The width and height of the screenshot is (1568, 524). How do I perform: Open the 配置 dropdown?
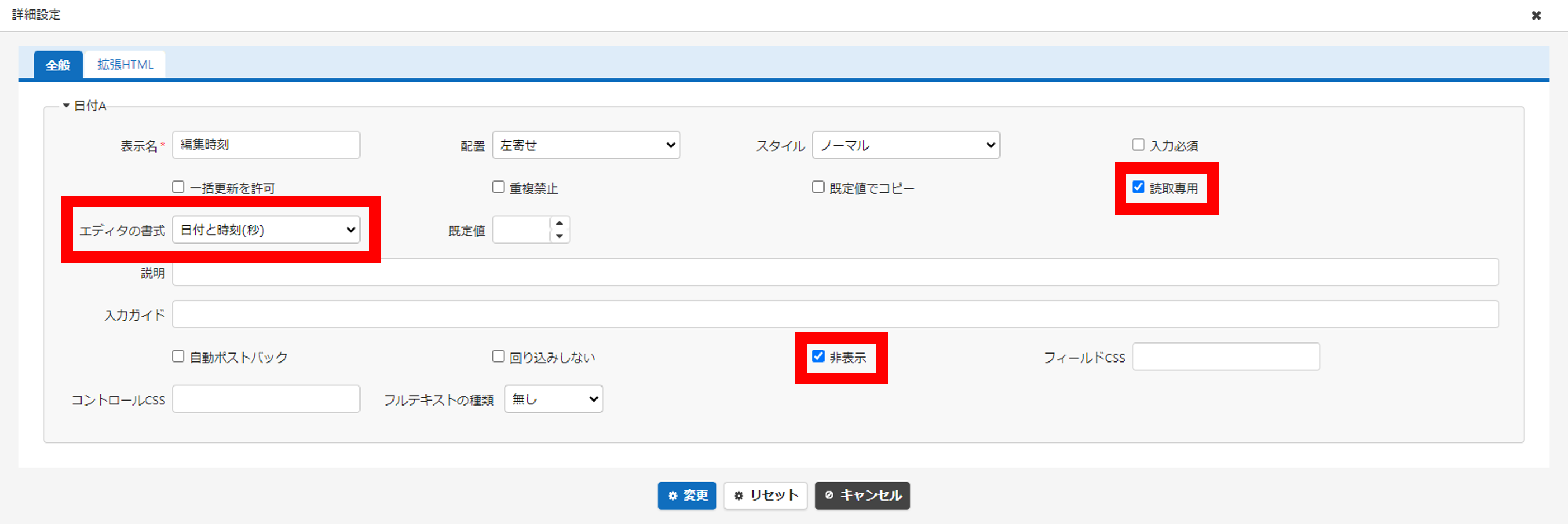[x=586, y=145]
